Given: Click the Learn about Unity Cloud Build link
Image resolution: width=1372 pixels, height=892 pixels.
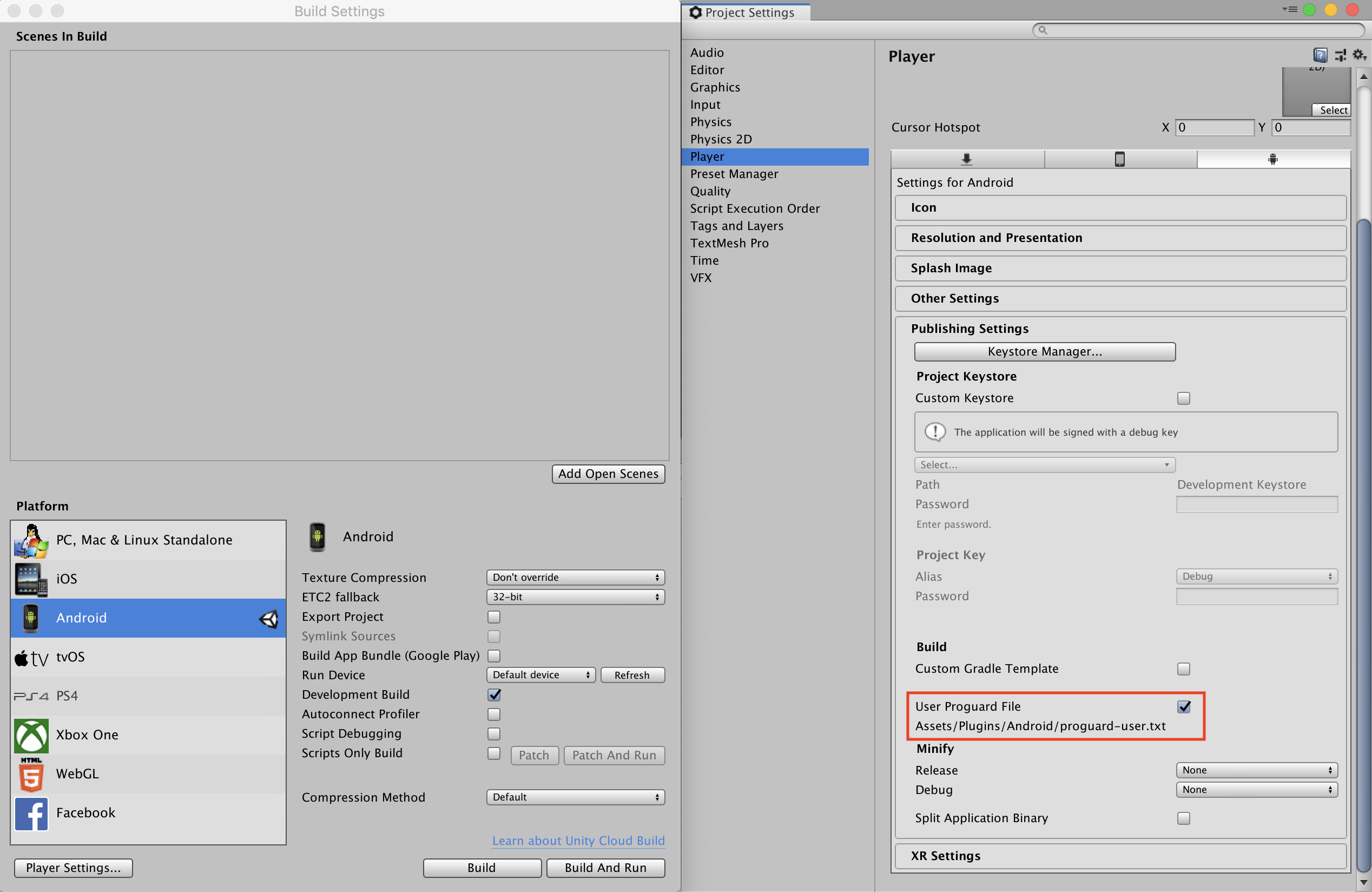Looking at the screenshot, I should (579, 840).
